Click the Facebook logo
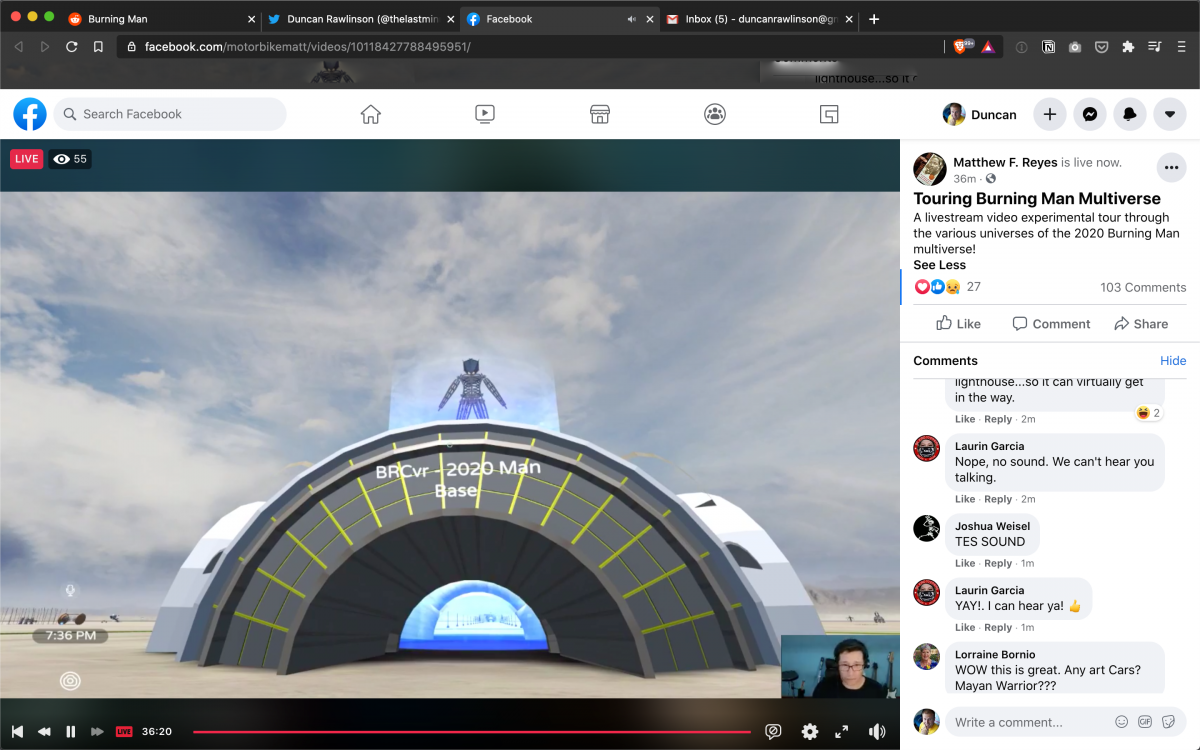Viewport: 1200px width, 750px height. click(x=30, y=114)
